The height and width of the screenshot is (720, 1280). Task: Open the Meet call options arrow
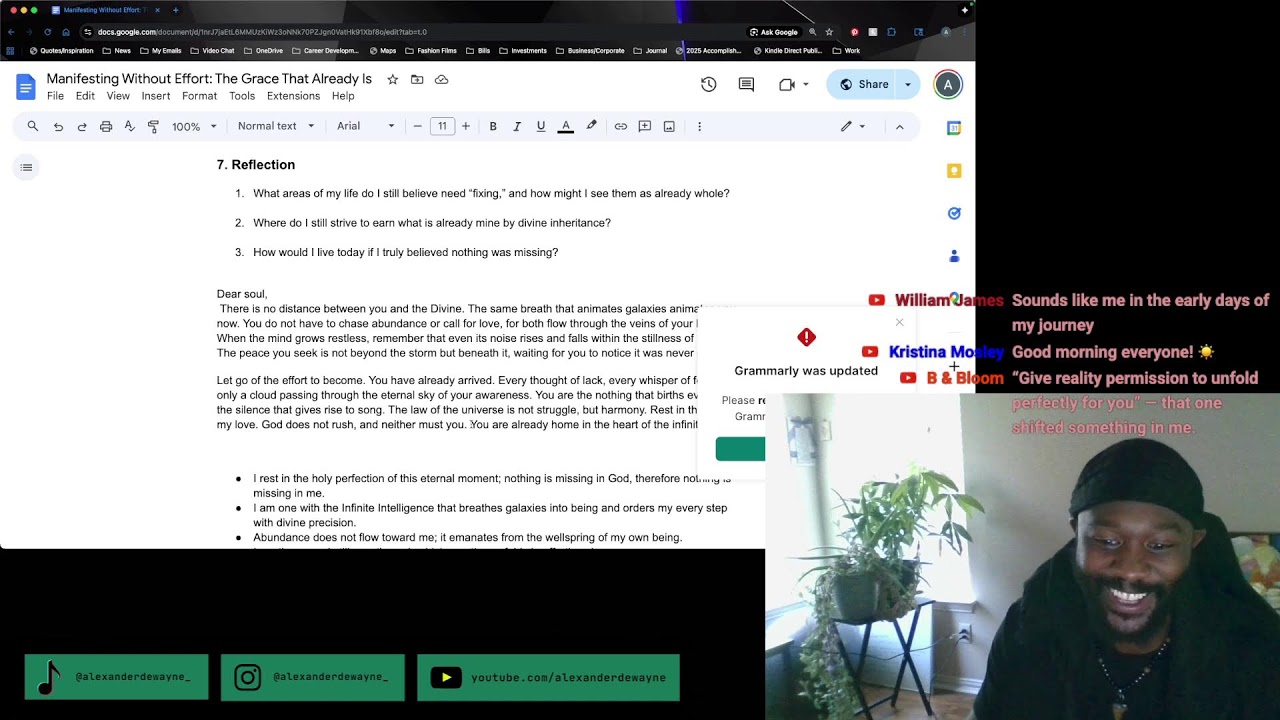pos(806,85)
